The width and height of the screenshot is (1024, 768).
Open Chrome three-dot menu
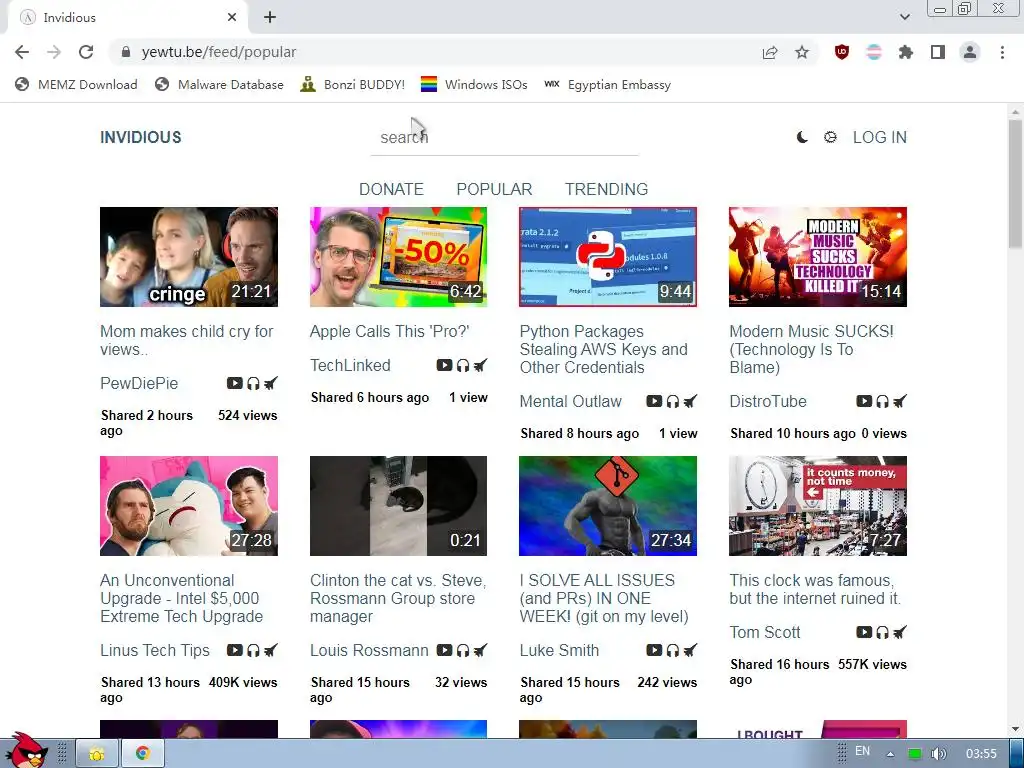pyautogui.click(x=1002, y=52)
